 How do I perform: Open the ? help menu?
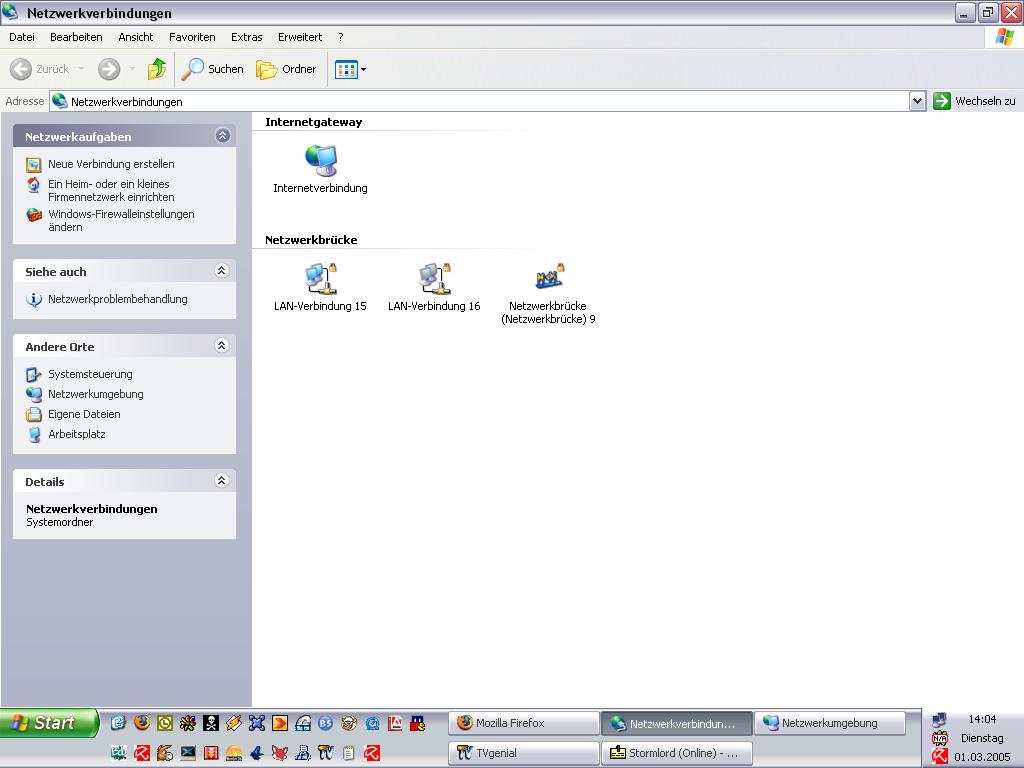click(341, 37)
